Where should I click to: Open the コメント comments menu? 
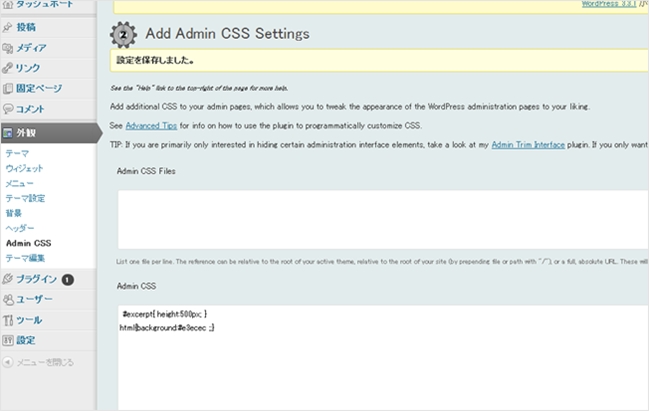click(30, 109)
